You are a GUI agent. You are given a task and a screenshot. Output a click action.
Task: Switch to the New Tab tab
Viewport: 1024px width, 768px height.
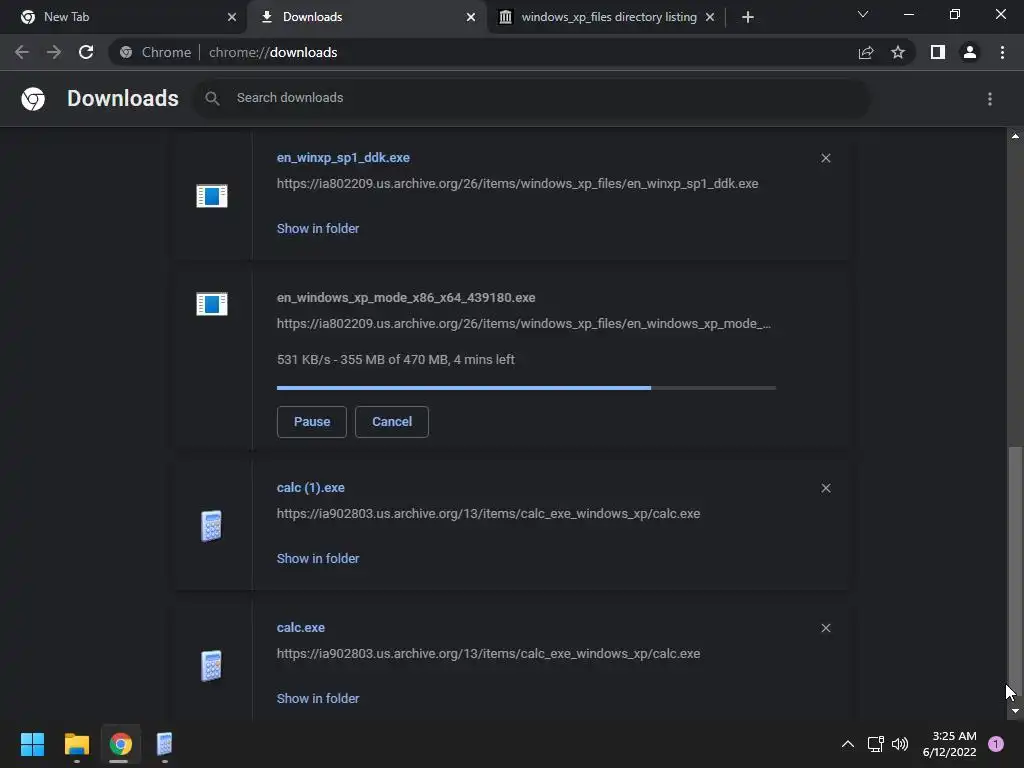click(x=123, y=17)
